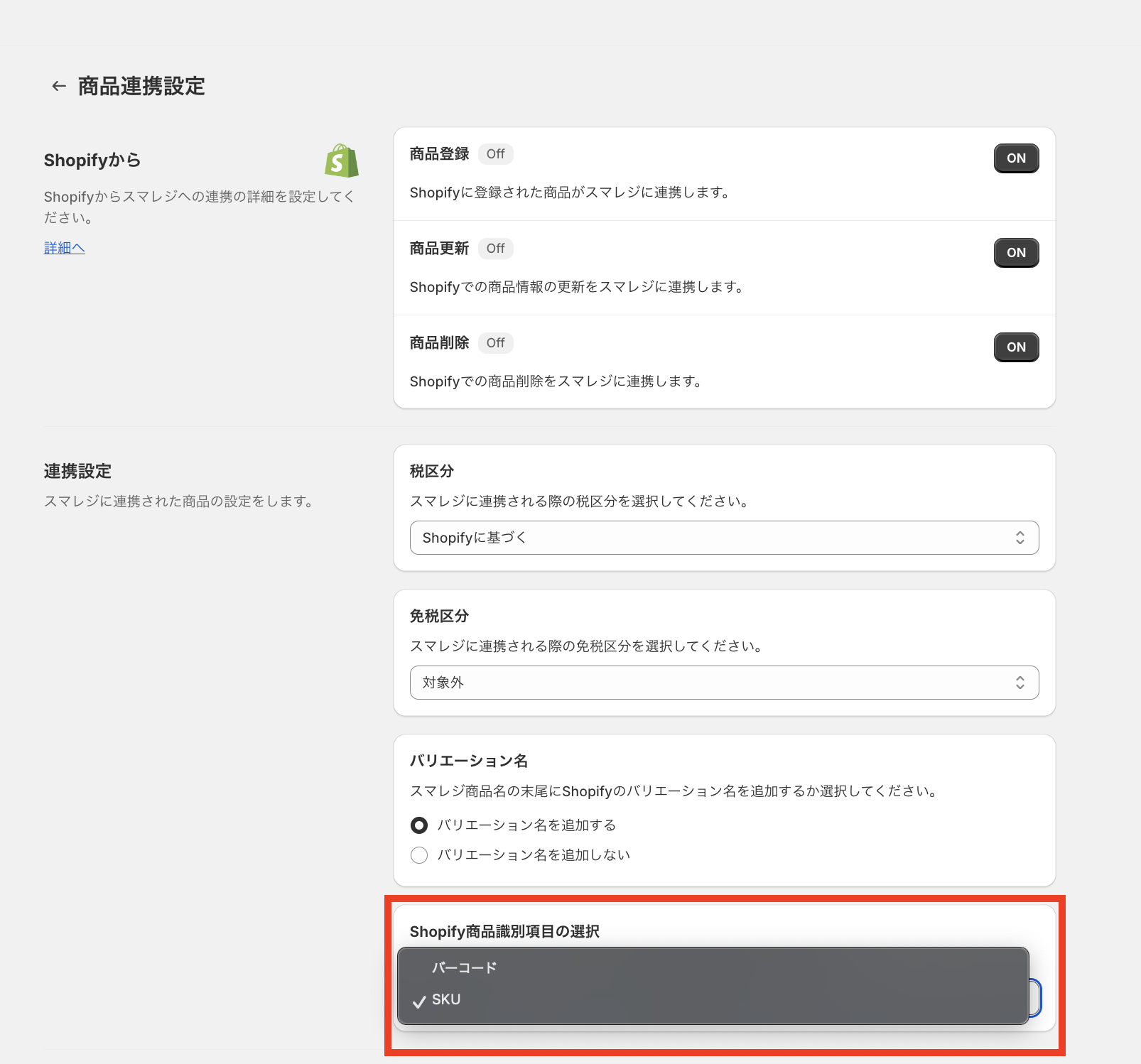Viewport: 1141px width, 1064px height.
Task: Click the 免税区分 card heading
Action: (439, 616)
